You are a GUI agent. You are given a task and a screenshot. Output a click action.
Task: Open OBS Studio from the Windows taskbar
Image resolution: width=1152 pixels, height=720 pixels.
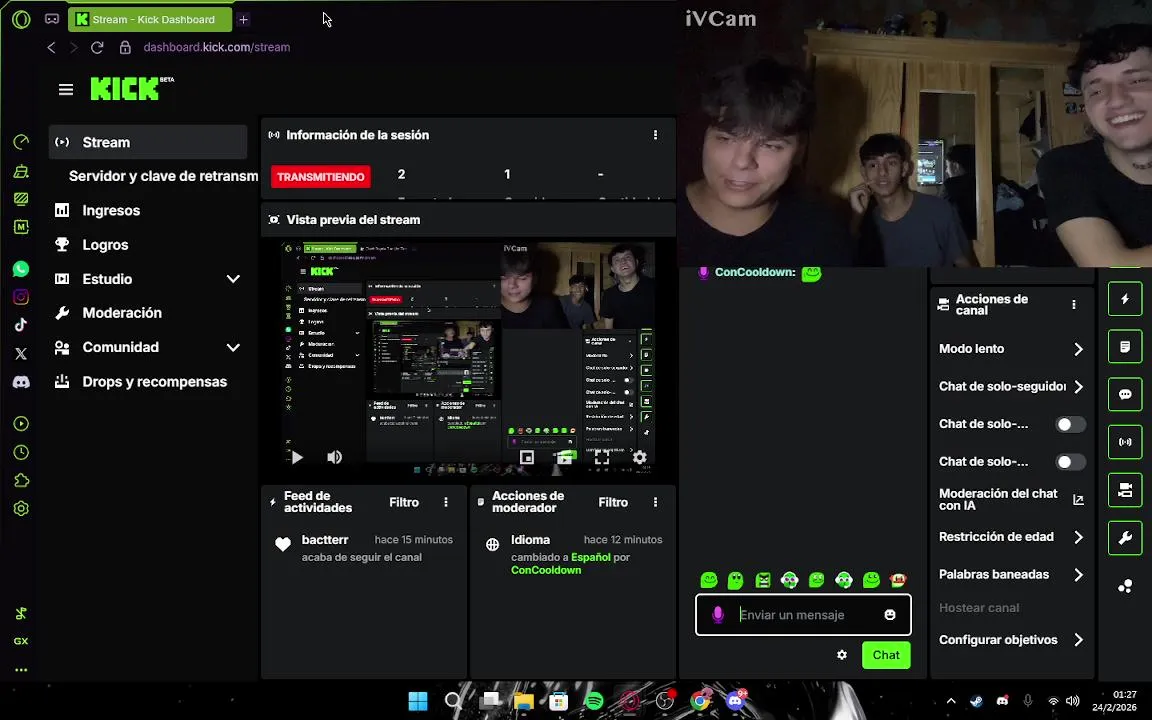665,701
